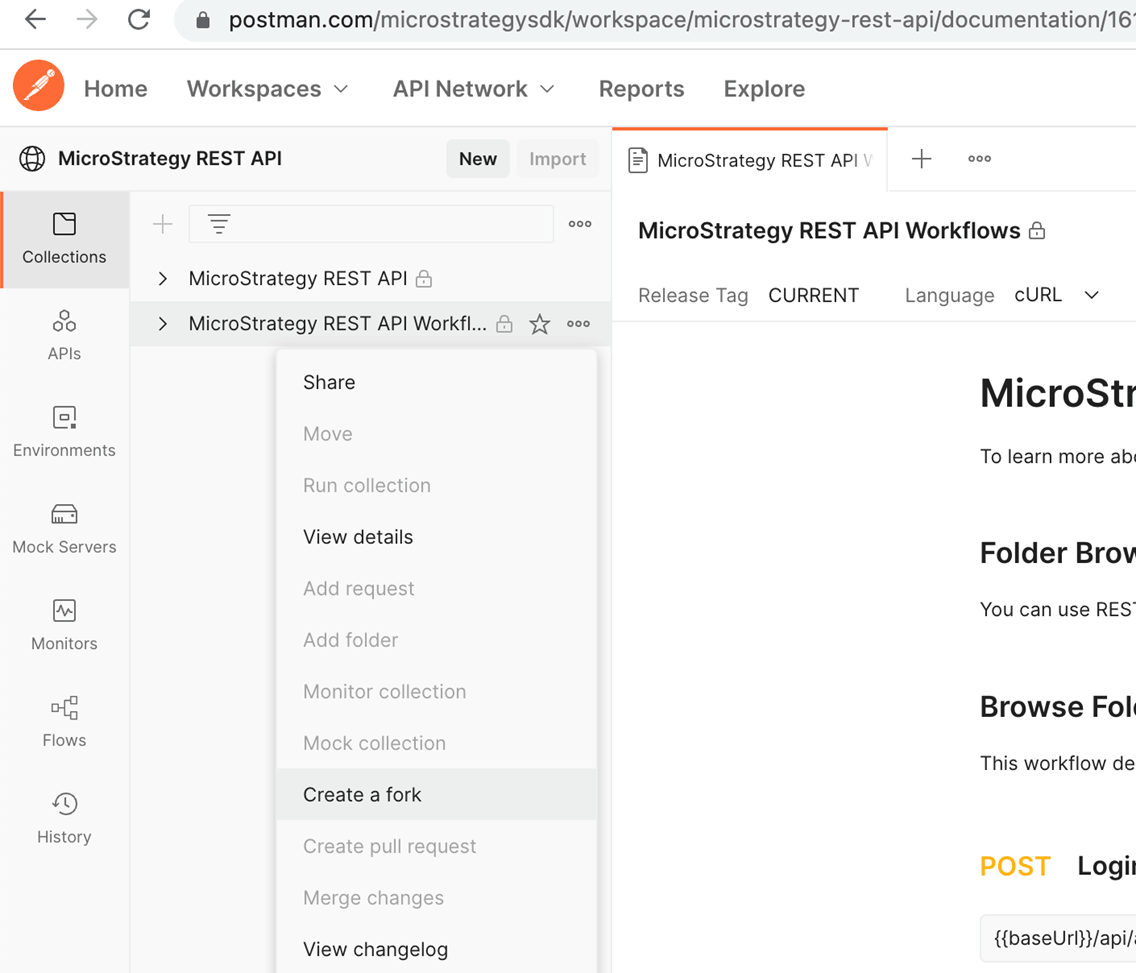Switch to the Collections sidebar tab

64,238
